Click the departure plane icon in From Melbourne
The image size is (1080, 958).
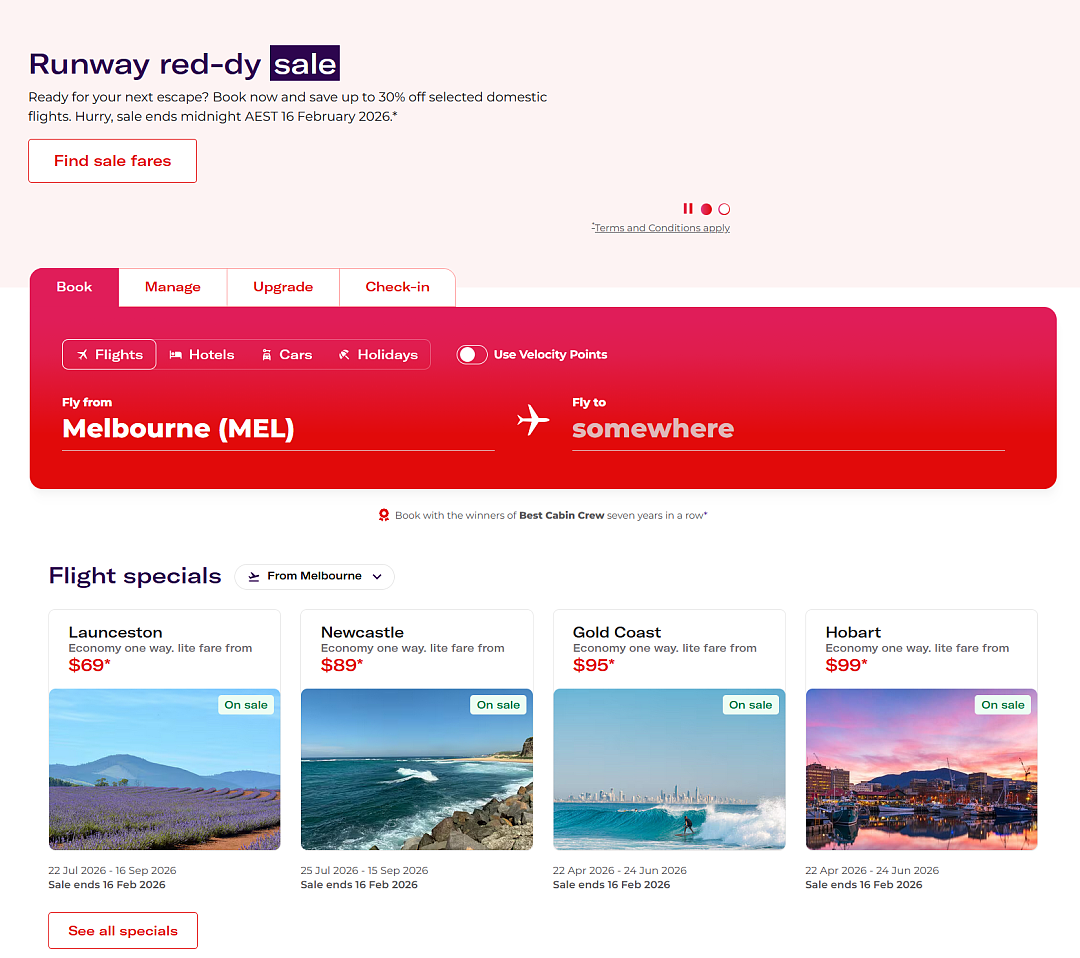click(253, 577)
